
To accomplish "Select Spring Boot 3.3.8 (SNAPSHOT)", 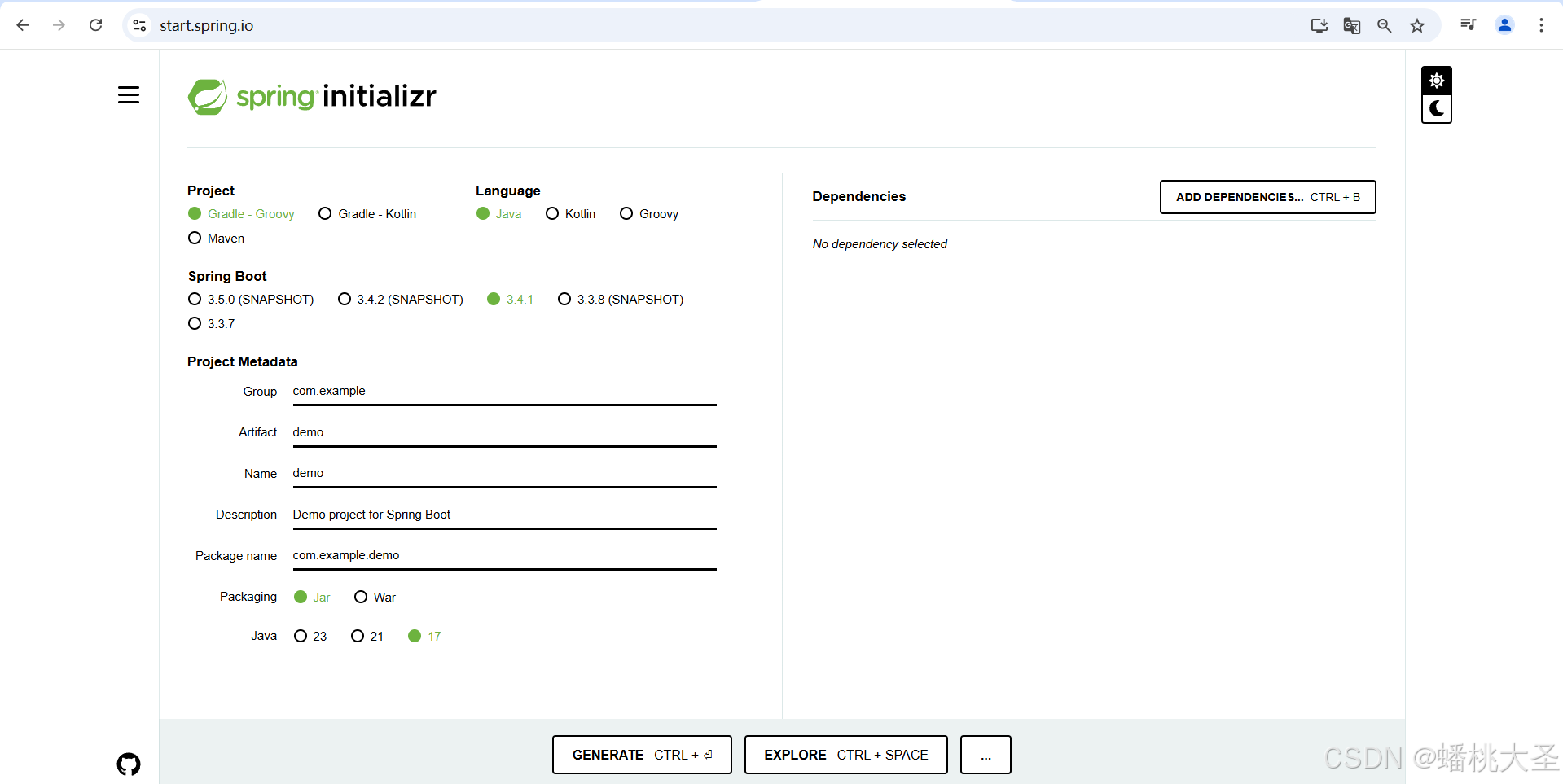I will point(621,300).
